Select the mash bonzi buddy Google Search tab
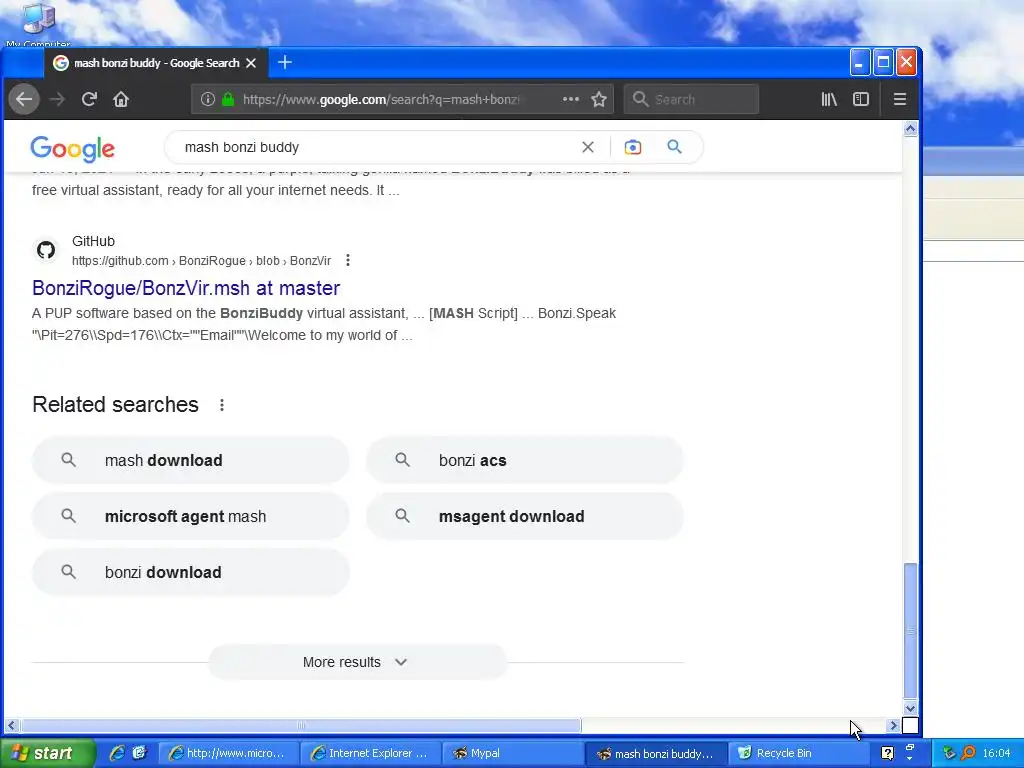1024x768 pixels. (x=155, y=63)
